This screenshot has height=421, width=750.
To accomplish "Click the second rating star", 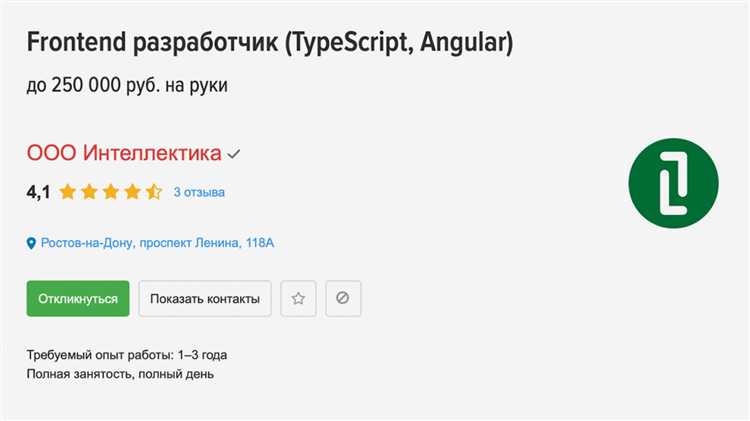I will [x=90, y=192].
